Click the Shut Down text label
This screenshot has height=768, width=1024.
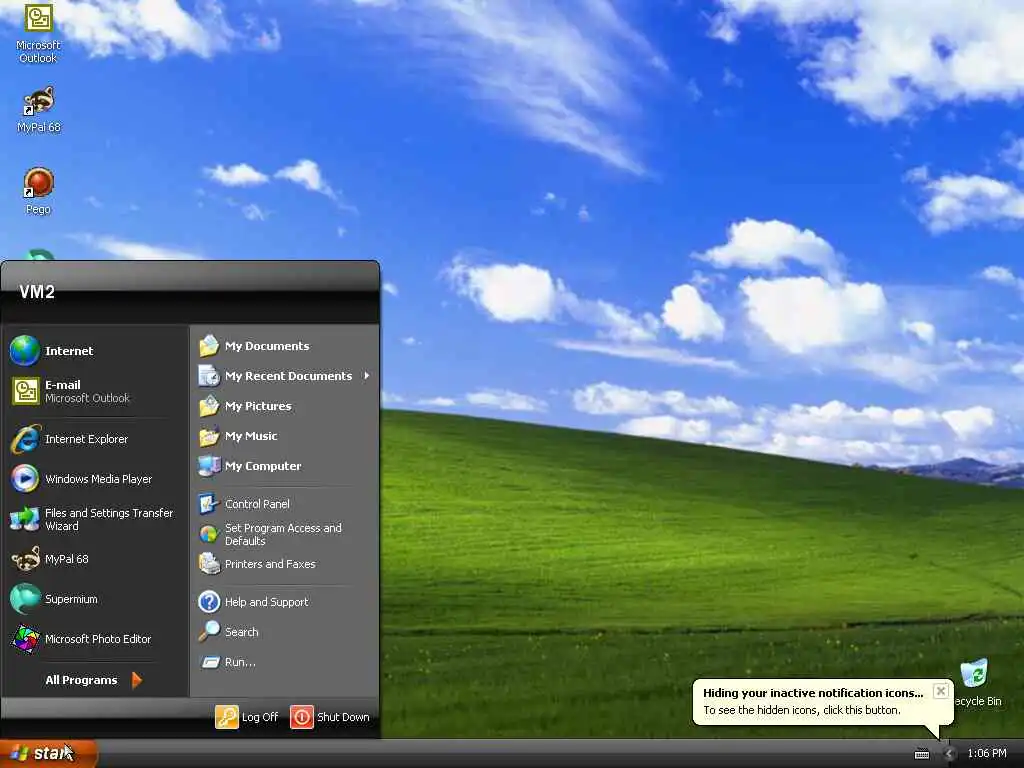(x=343, y=716)
